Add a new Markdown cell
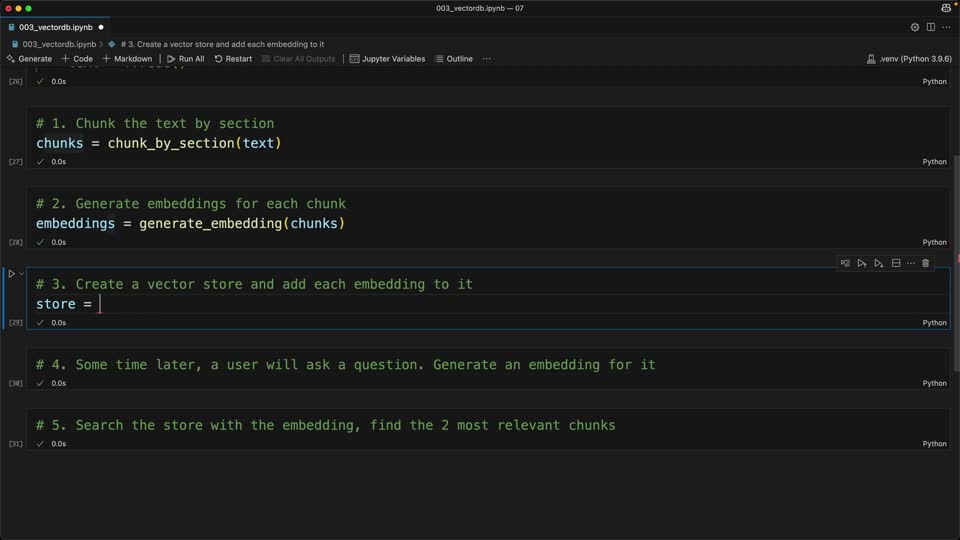Viewport: 960px width, 540px height. [127, 59]
